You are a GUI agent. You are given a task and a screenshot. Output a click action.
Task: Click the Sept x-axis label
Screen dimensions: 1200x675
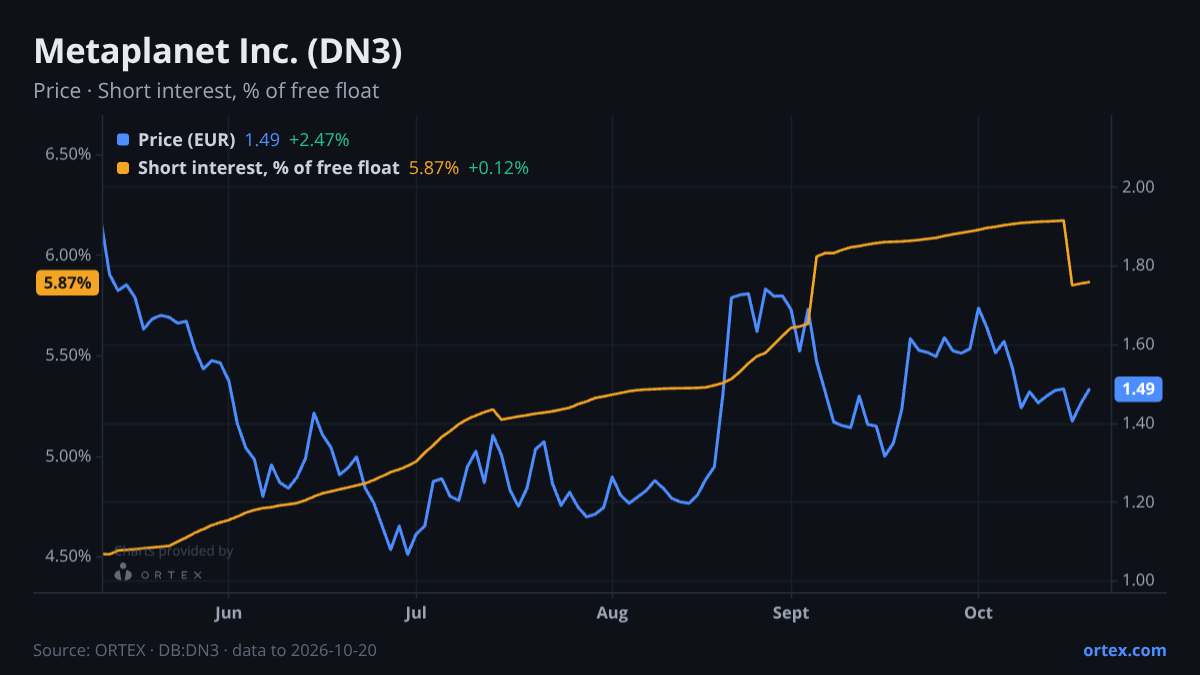791,613
